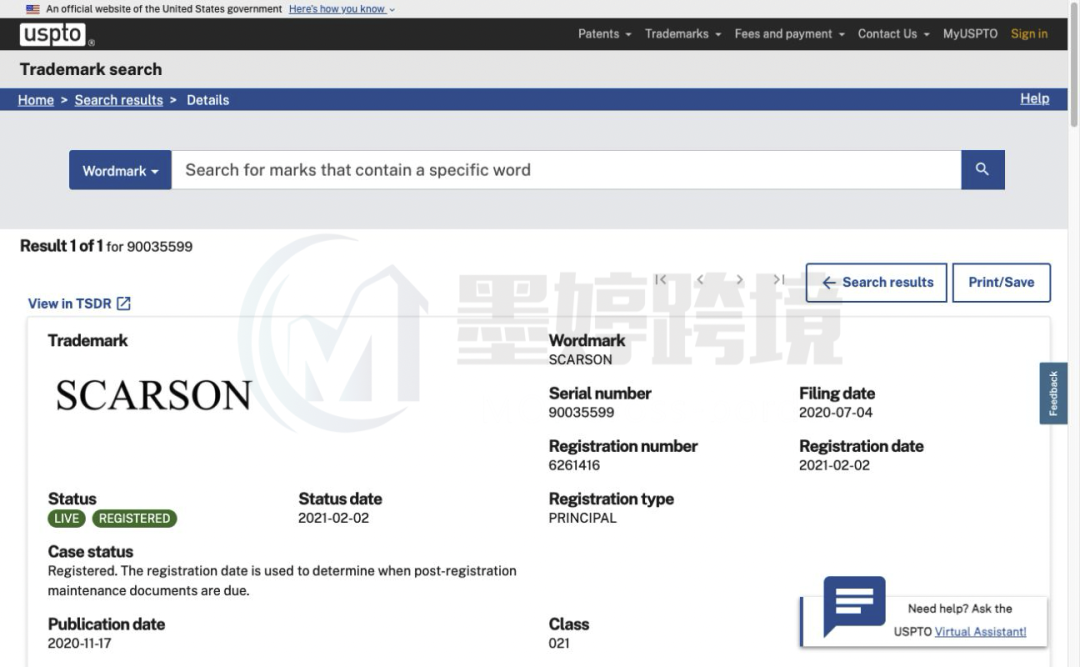Open the MyUSPTO link

click(x=970, y=34)
